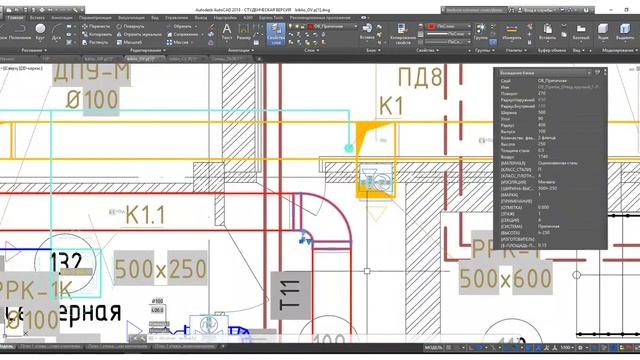This screenshot has width=640, height=360.
Task: Click the Высота value 250 in palette
Action: click(x=542, y=144)
